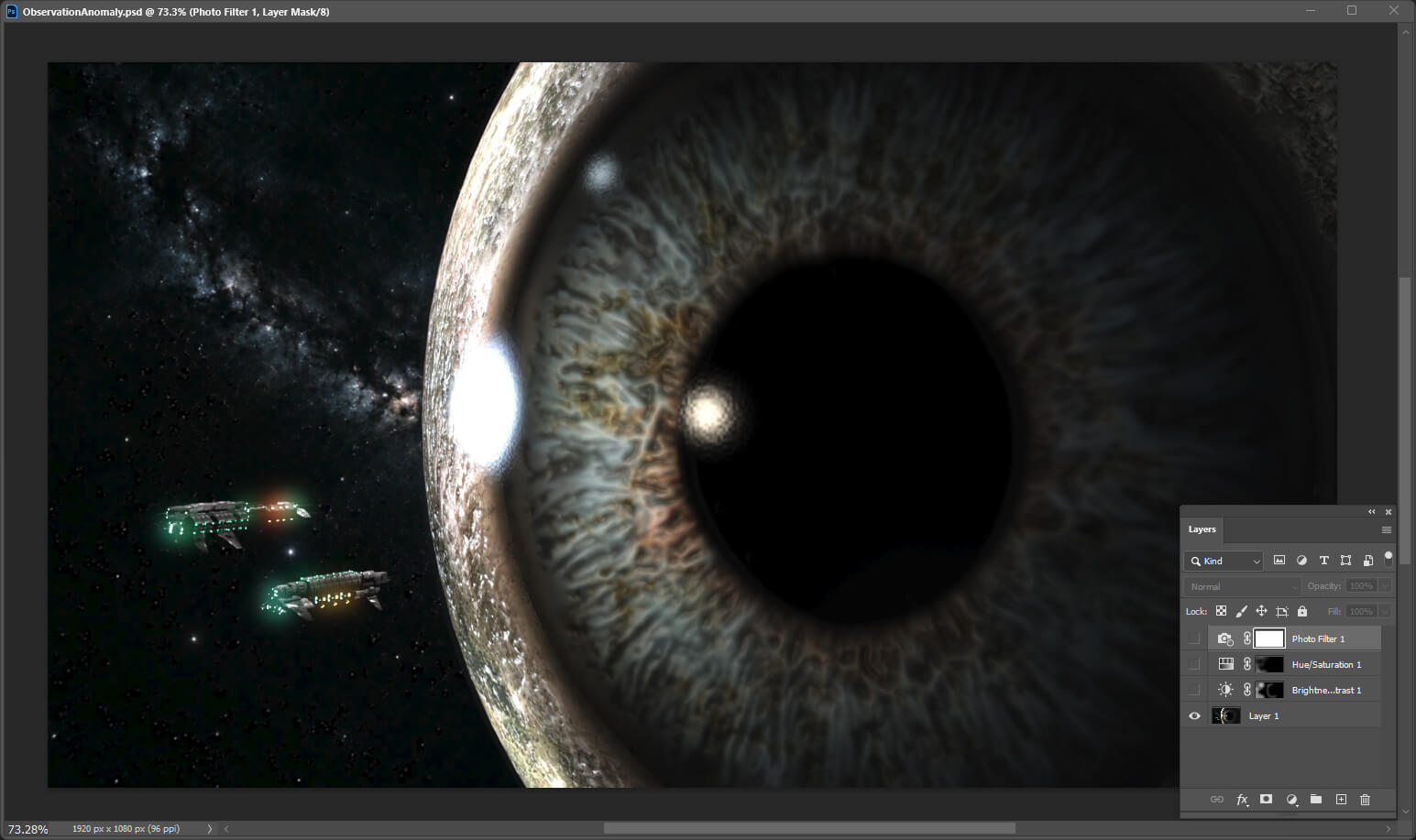The width and height of the screenshot is (1416, 840).
Task: Open the Normal blend mode dropdown
Action: [1243, 586]
